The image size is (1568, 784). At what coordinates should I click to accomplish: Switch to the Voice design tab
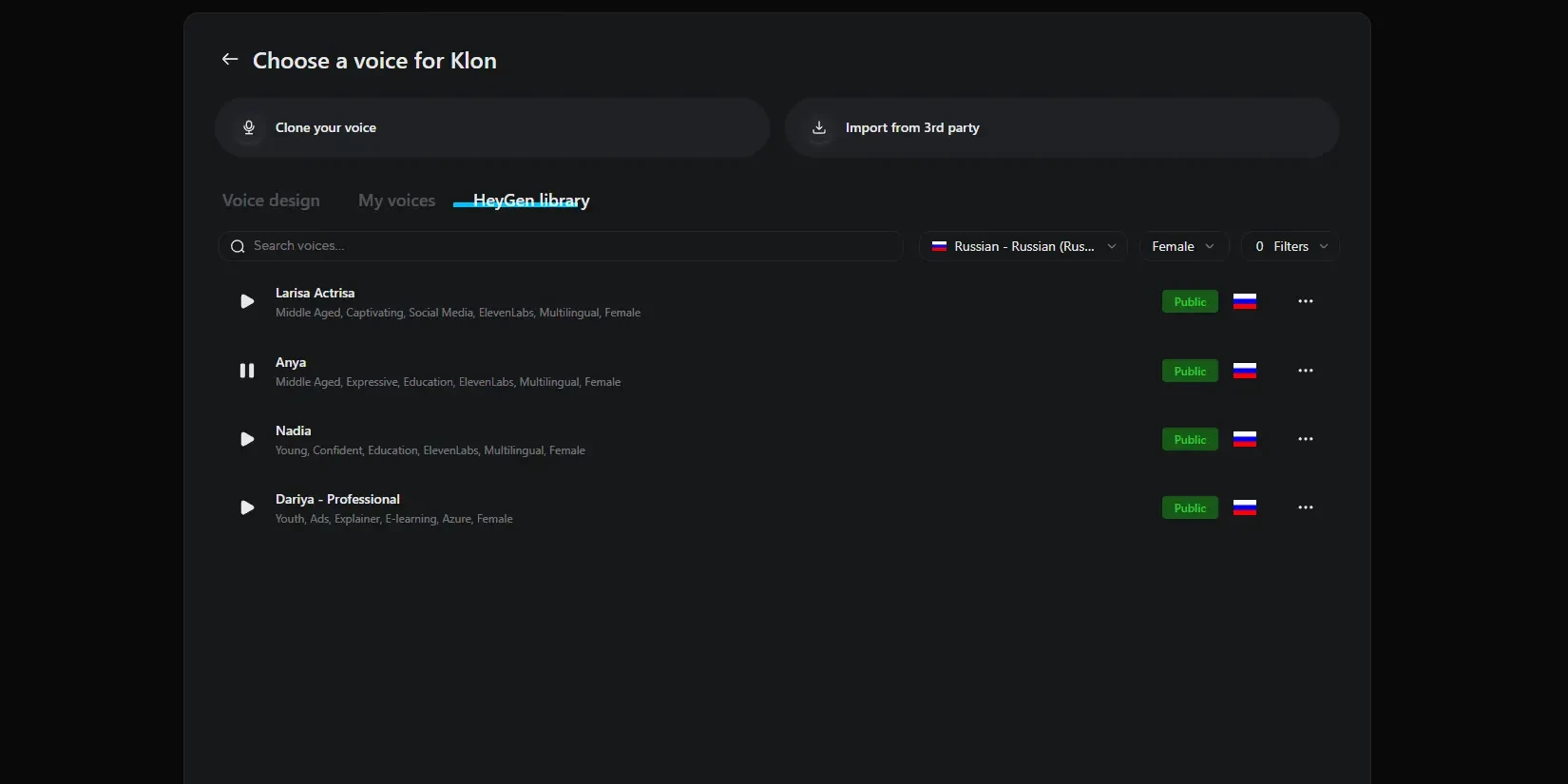(x=271, y=201)
